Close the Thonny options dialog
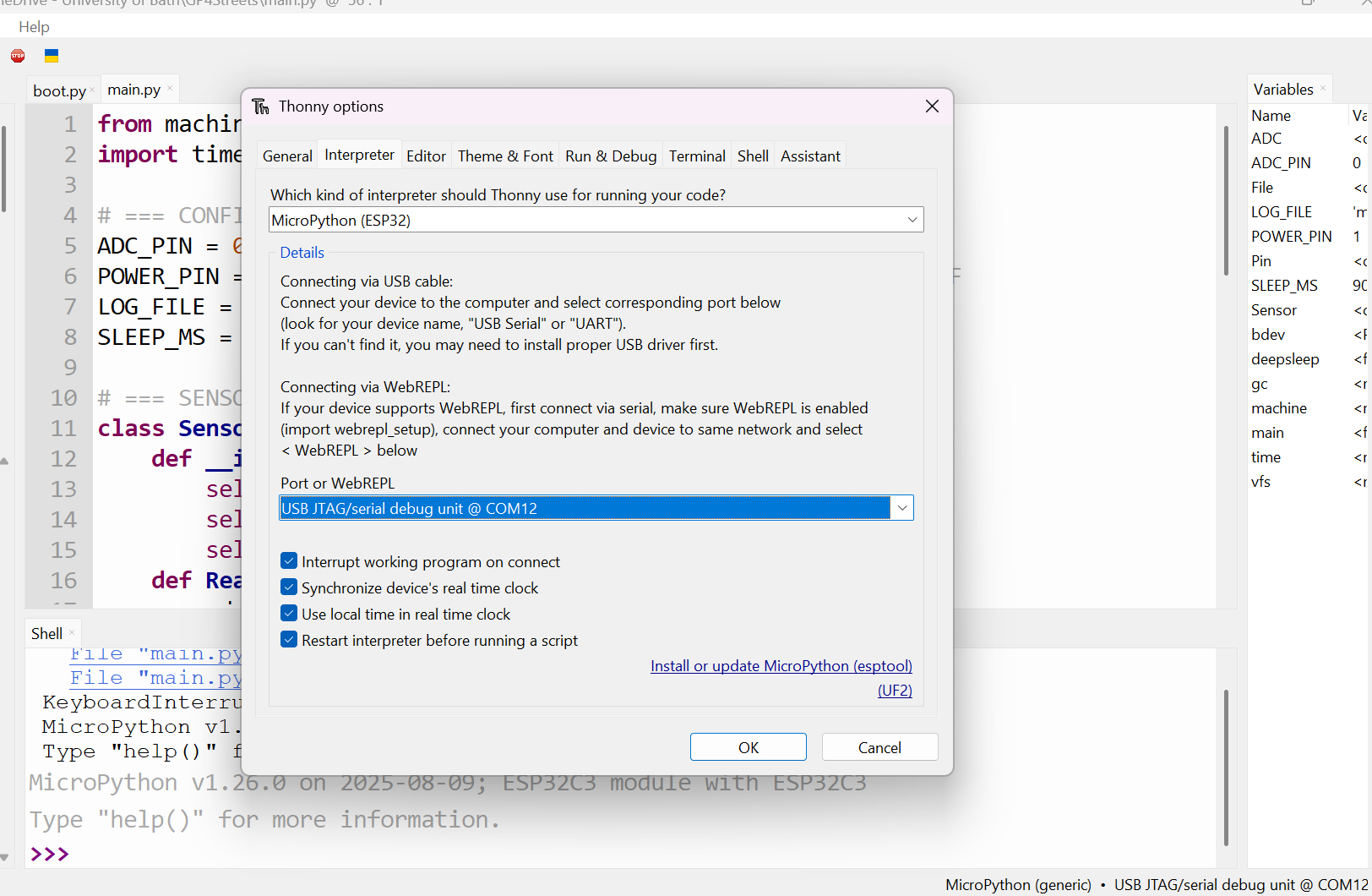The height and width of the screenshot is (896, 1372). 932,107
